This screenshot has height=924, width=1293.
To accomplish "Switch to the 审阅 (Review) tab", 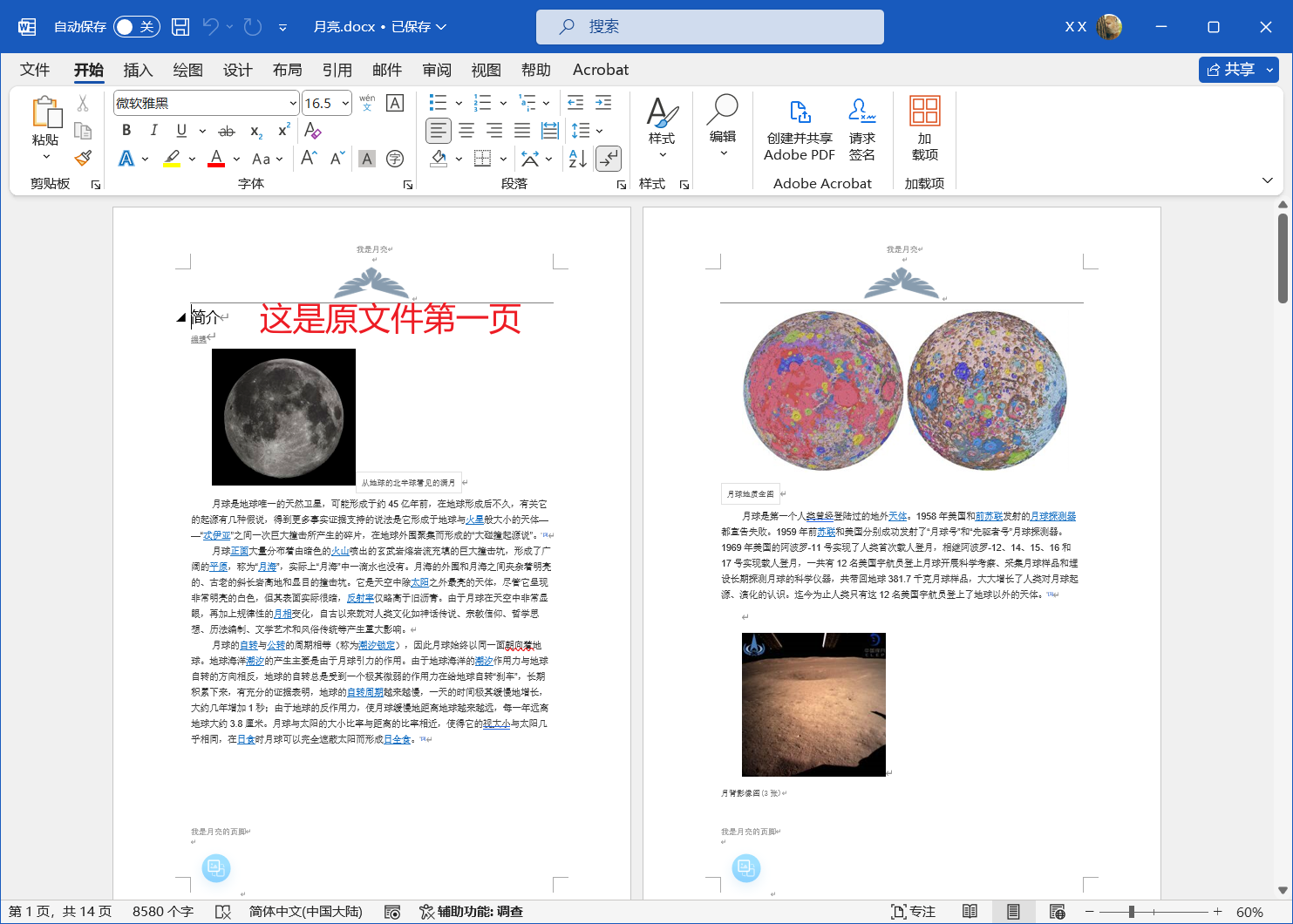I will click(437, 70).
